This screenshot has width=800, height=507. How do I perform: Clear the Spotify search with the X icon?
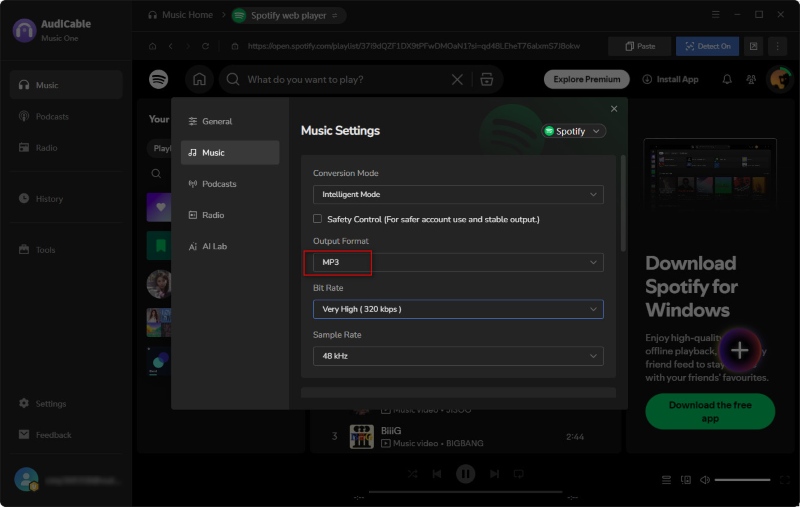point(457,80)
